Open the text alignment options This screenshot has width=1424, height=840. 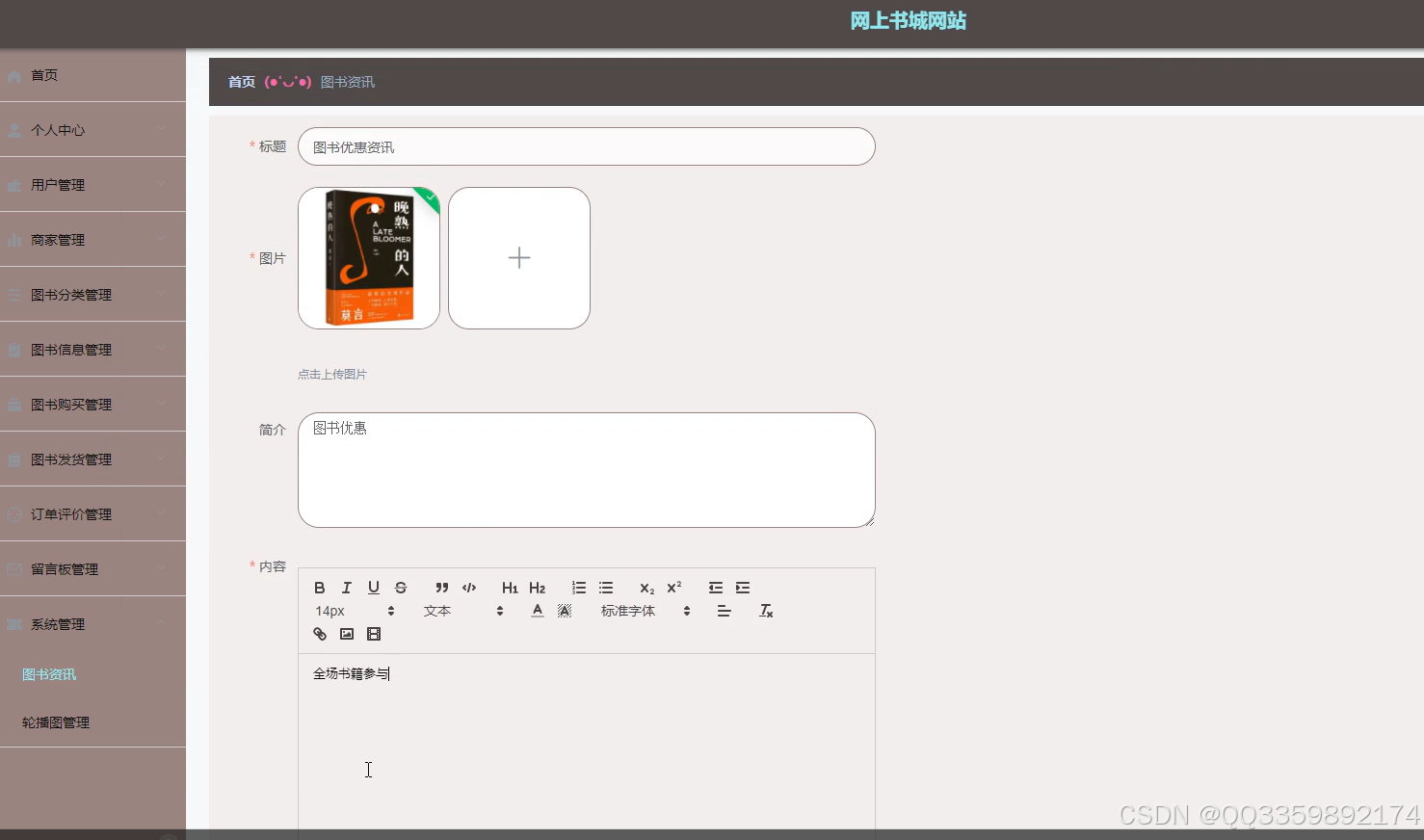[724, 611]
